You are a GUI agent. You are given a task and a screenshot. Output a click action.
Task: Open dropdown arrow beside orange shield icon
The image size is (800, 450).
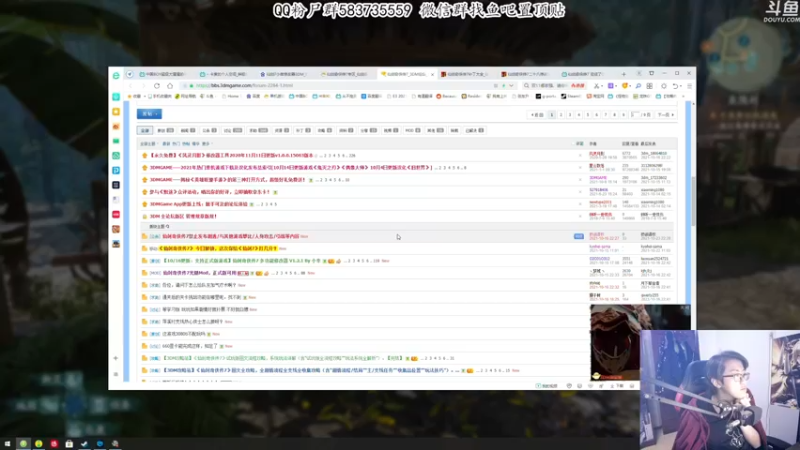tap(631, 86)
